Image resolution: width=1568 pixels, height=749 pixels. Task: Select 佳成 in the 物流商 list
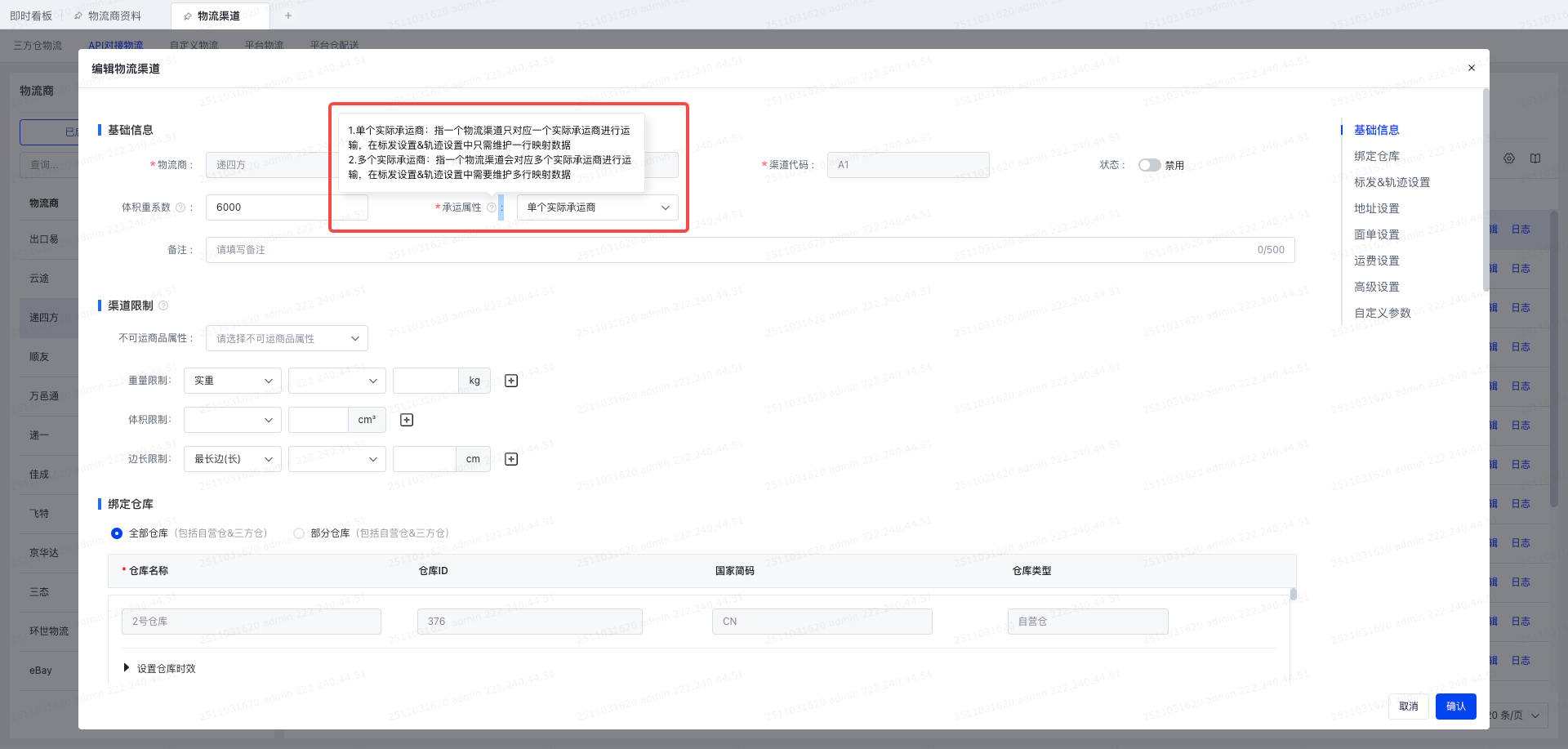[39, 475]
